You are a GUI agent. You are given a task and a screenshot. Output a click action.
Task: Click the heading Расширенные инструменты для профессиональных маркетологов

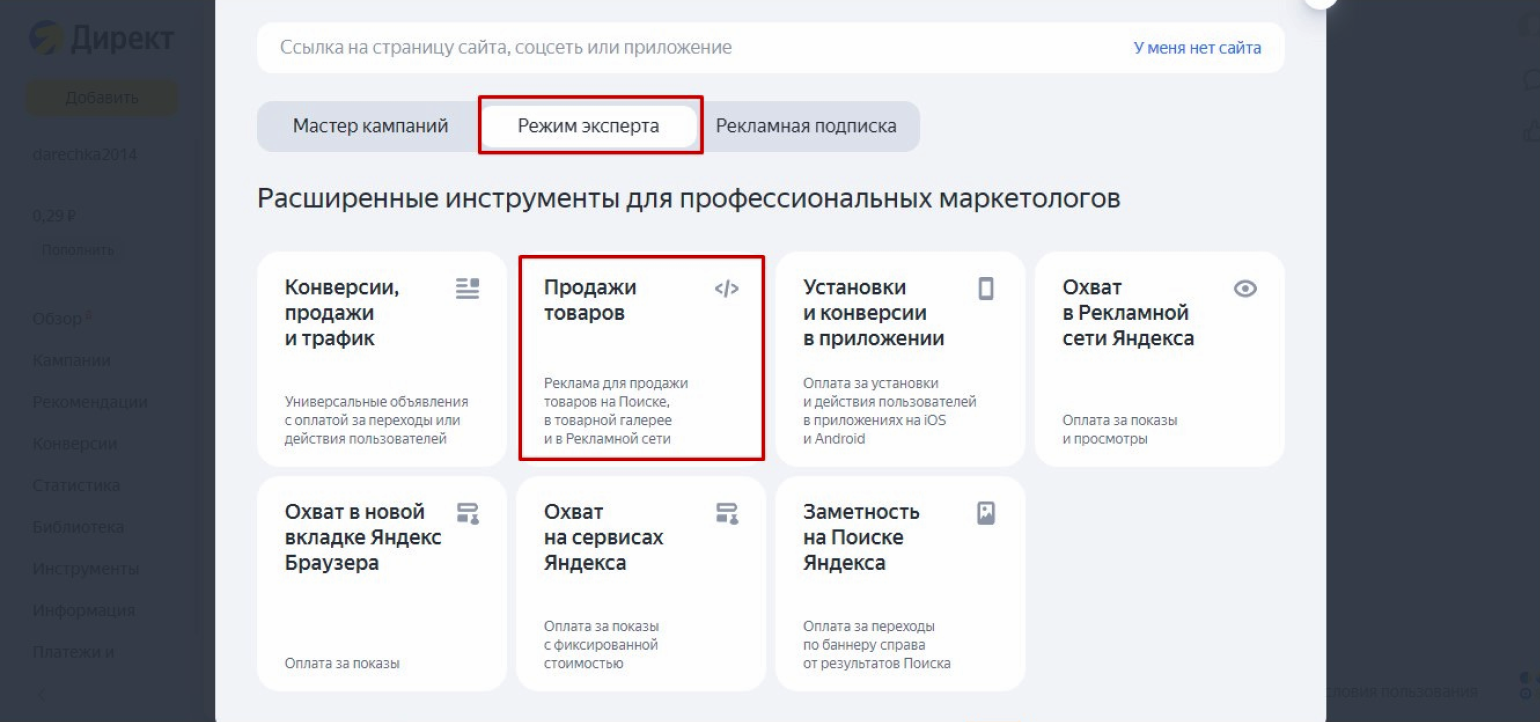(689, 199)
